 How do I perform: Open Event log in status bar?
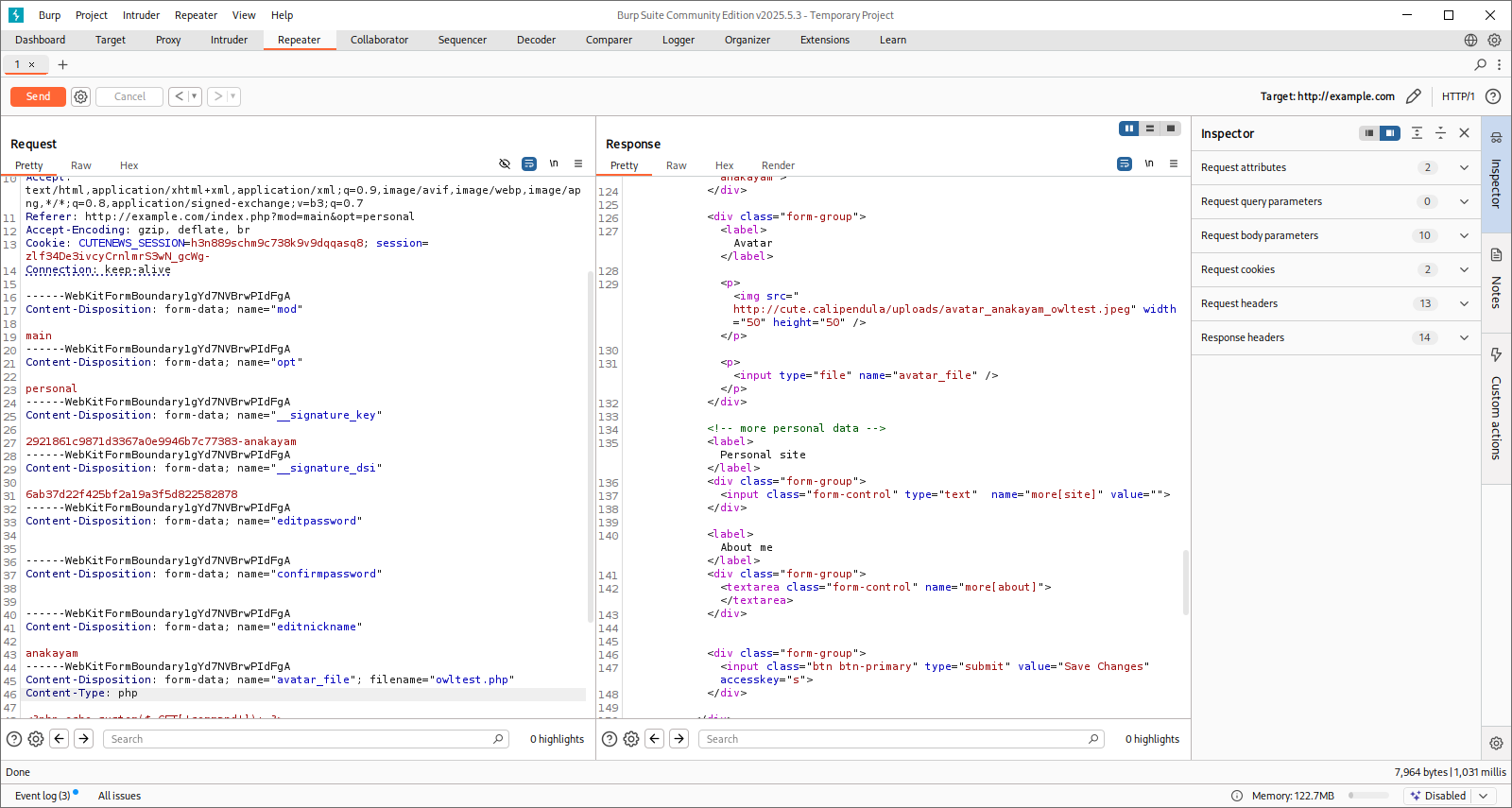(43, 796)
